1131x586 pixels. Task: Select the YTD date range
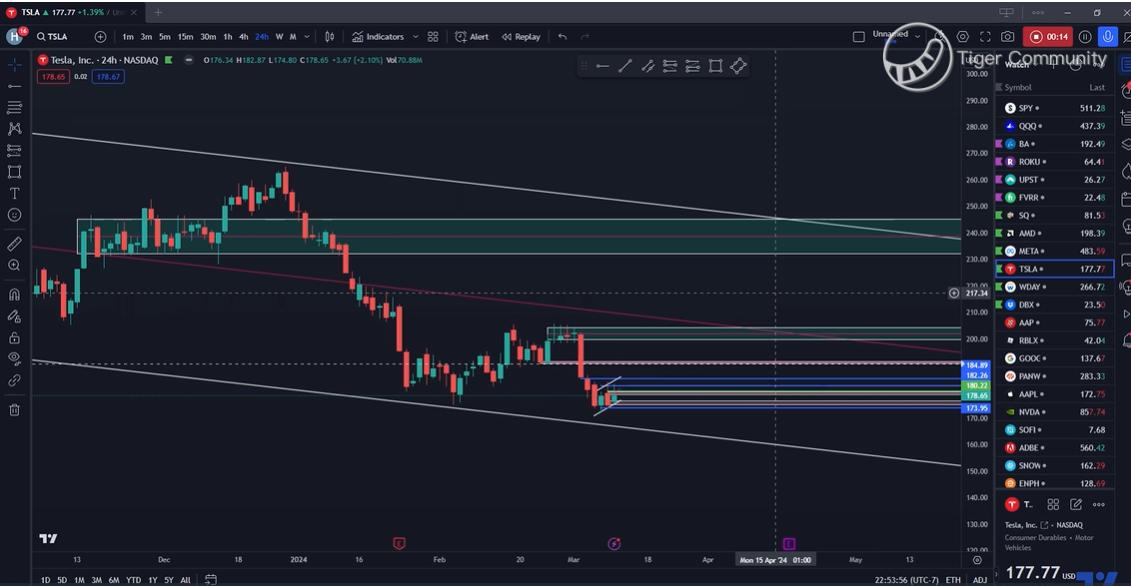(x=133, y=580)
